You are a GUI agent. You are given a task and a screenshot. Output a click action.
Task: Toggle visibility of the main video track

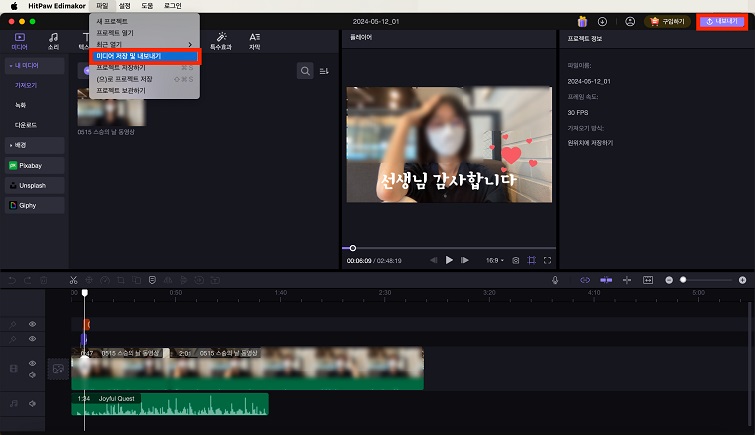point(32,364)
